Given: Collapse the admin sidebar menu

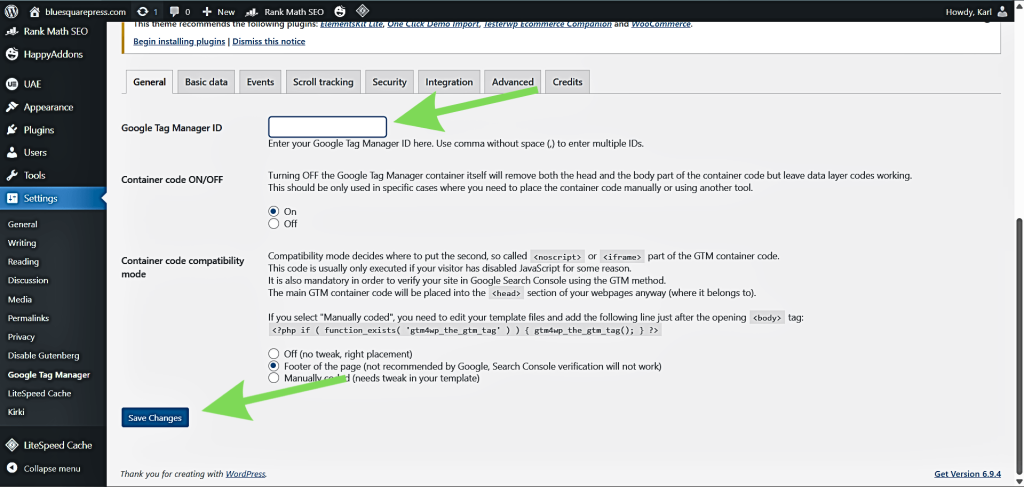Looking at the screenshot, I should (x=52, y=468).
